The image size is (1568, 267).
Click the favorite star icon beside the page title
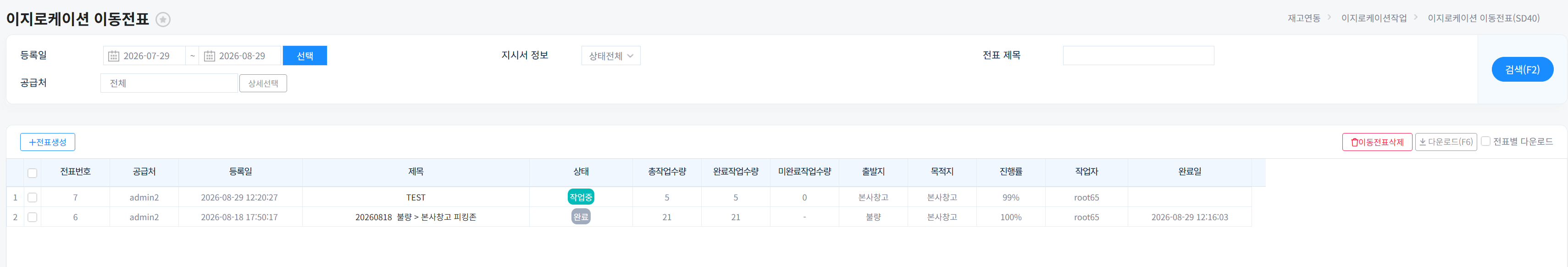coord(162,19)
